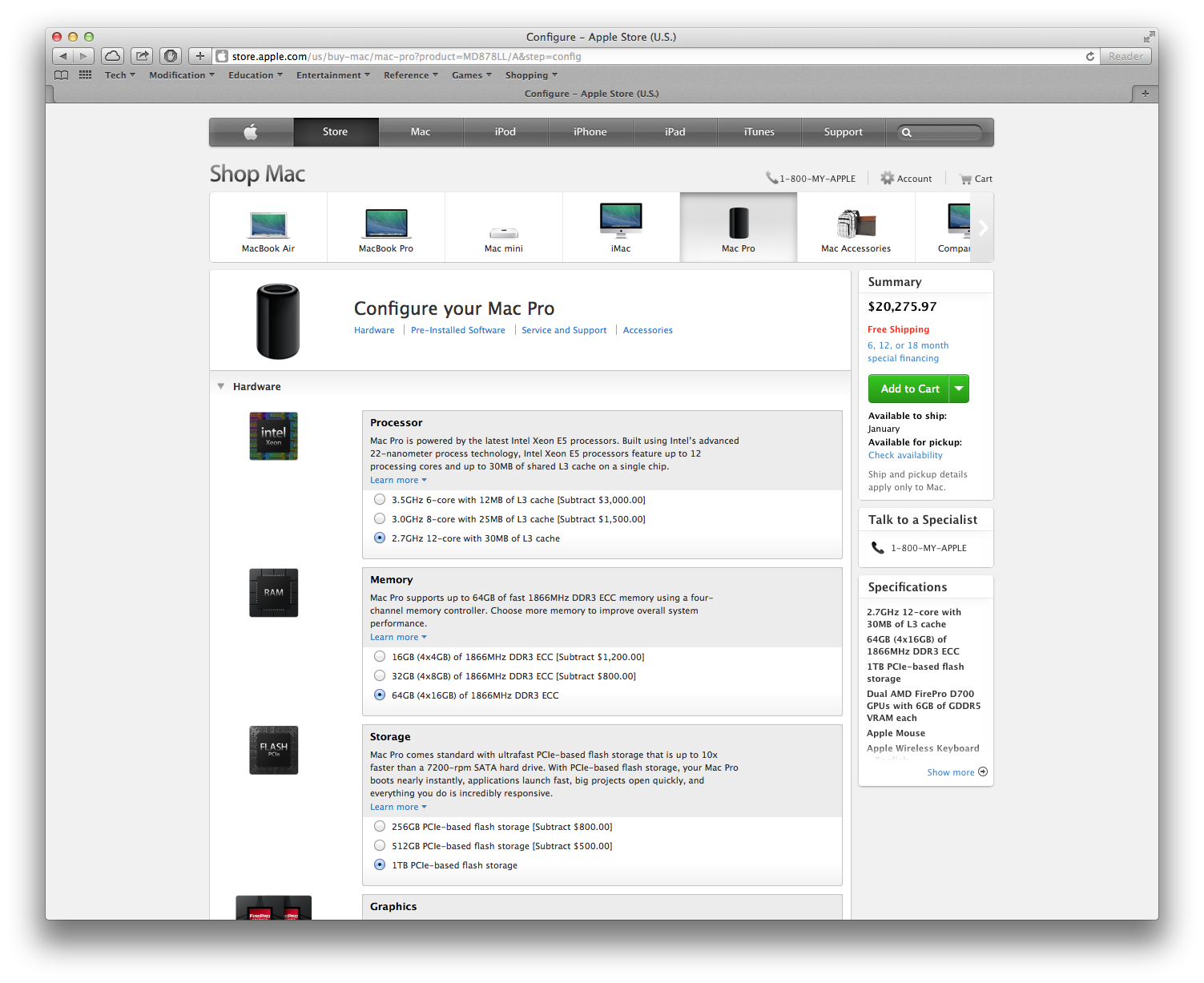
Task: Select 256GB PCIe flash storage option
Action: (x=380, y=826)
